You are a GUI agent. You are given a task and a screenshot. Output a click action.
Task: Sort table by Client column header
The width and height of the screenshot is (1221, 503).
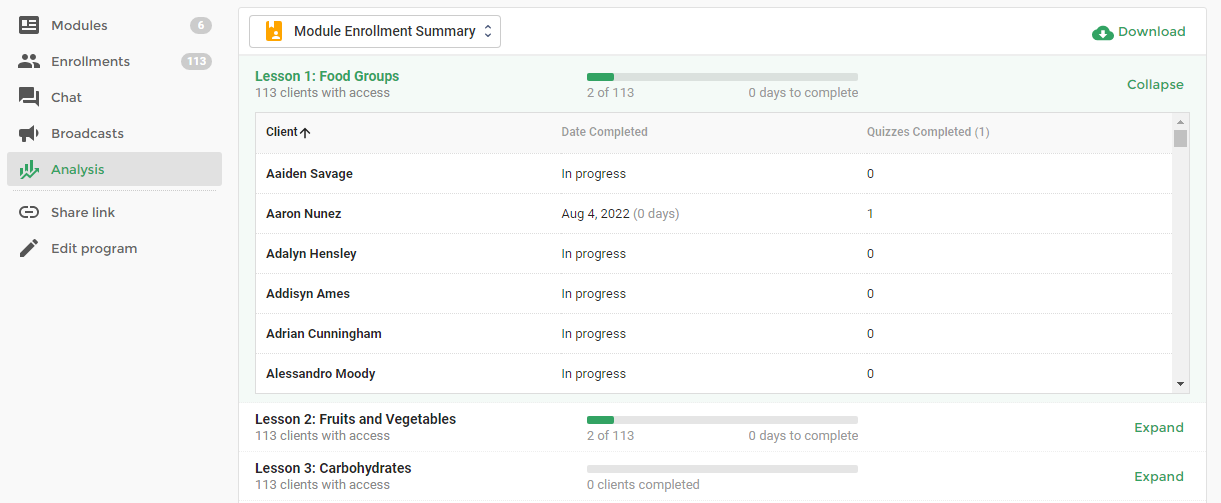coord(288,132)
